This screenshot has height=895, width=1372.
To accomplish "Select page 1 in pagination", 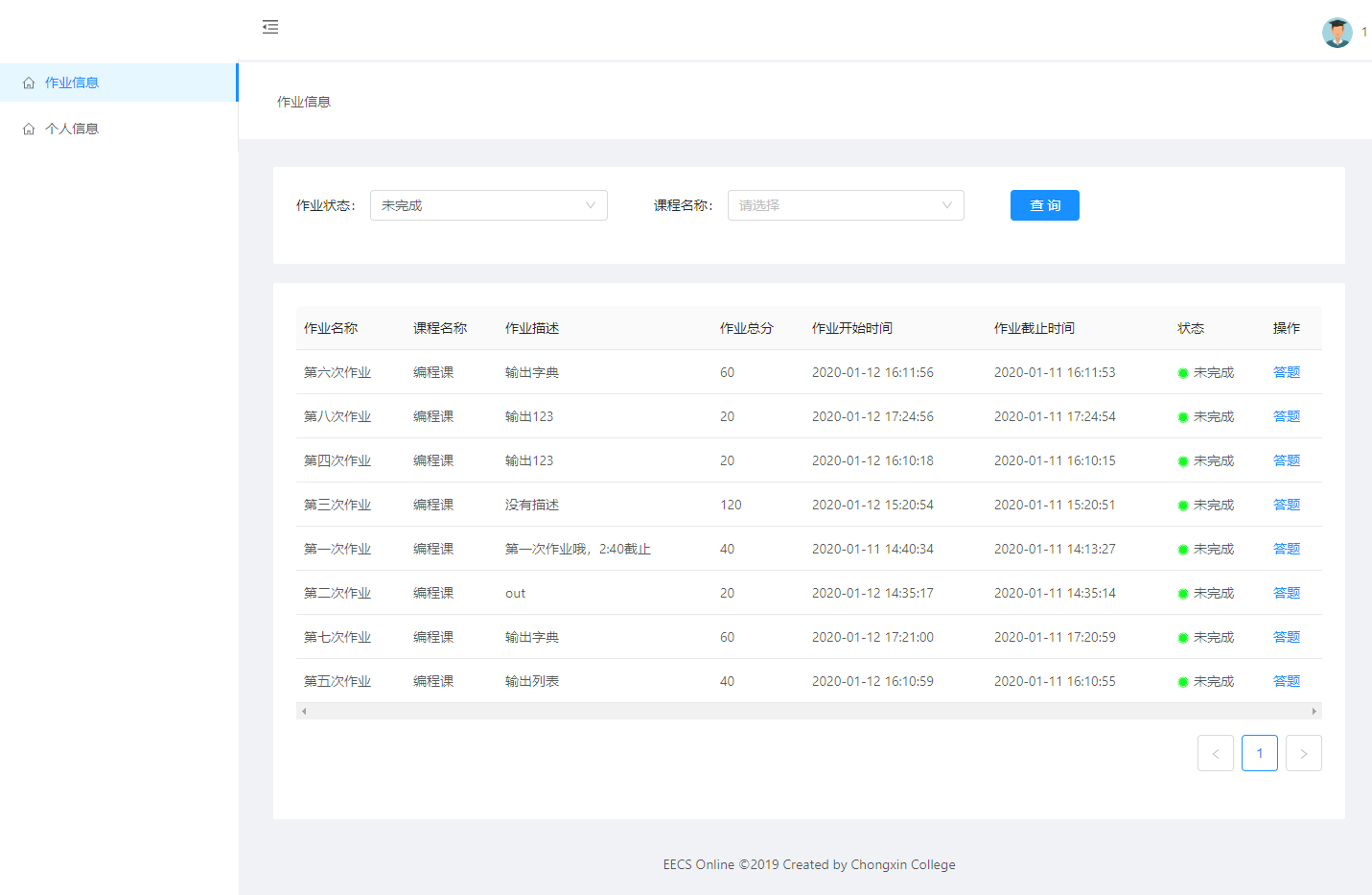I will point(1260,753).
